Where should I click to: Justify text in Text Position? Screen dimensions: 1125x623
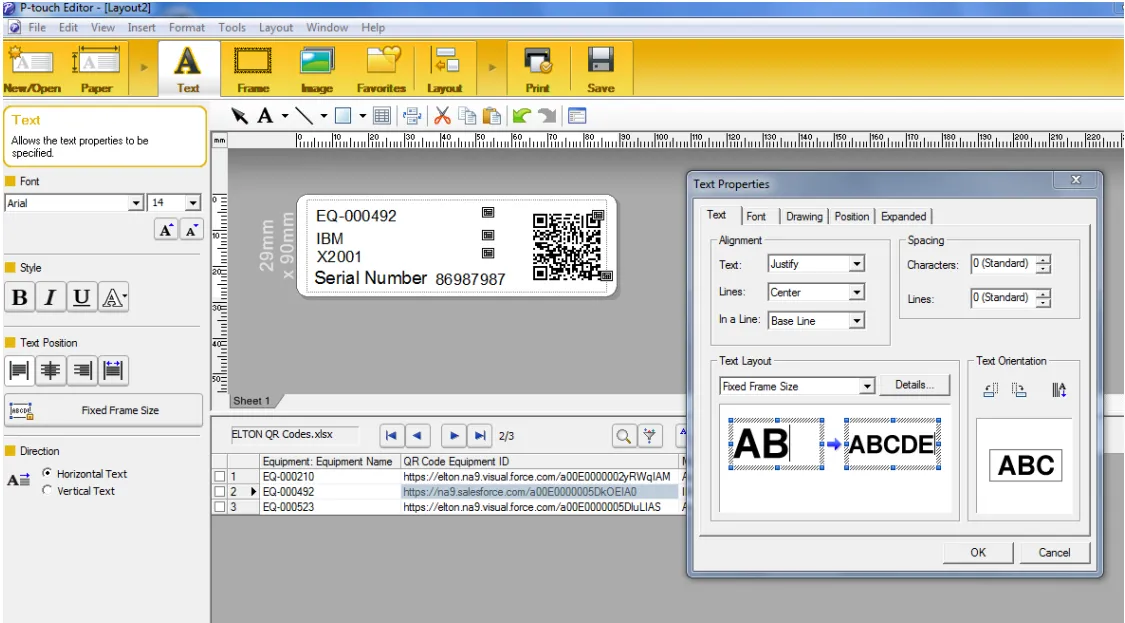coord(113,370)
